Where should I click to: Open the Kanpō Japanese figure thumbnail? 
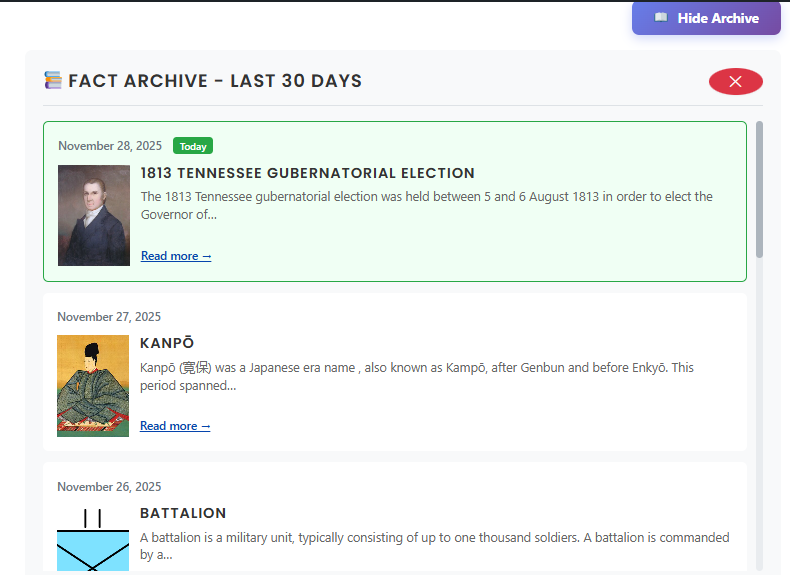pyautogui.click(x=93, y=386)
